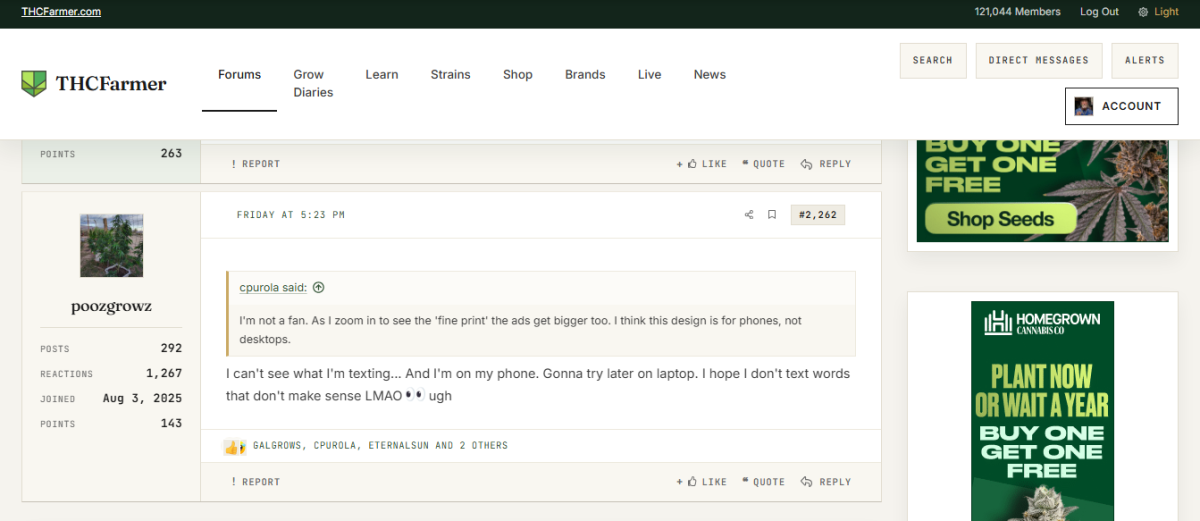Open poozgrowz profile via username
This screenshot has width=1200, height=521.
[x=111, y=306]
